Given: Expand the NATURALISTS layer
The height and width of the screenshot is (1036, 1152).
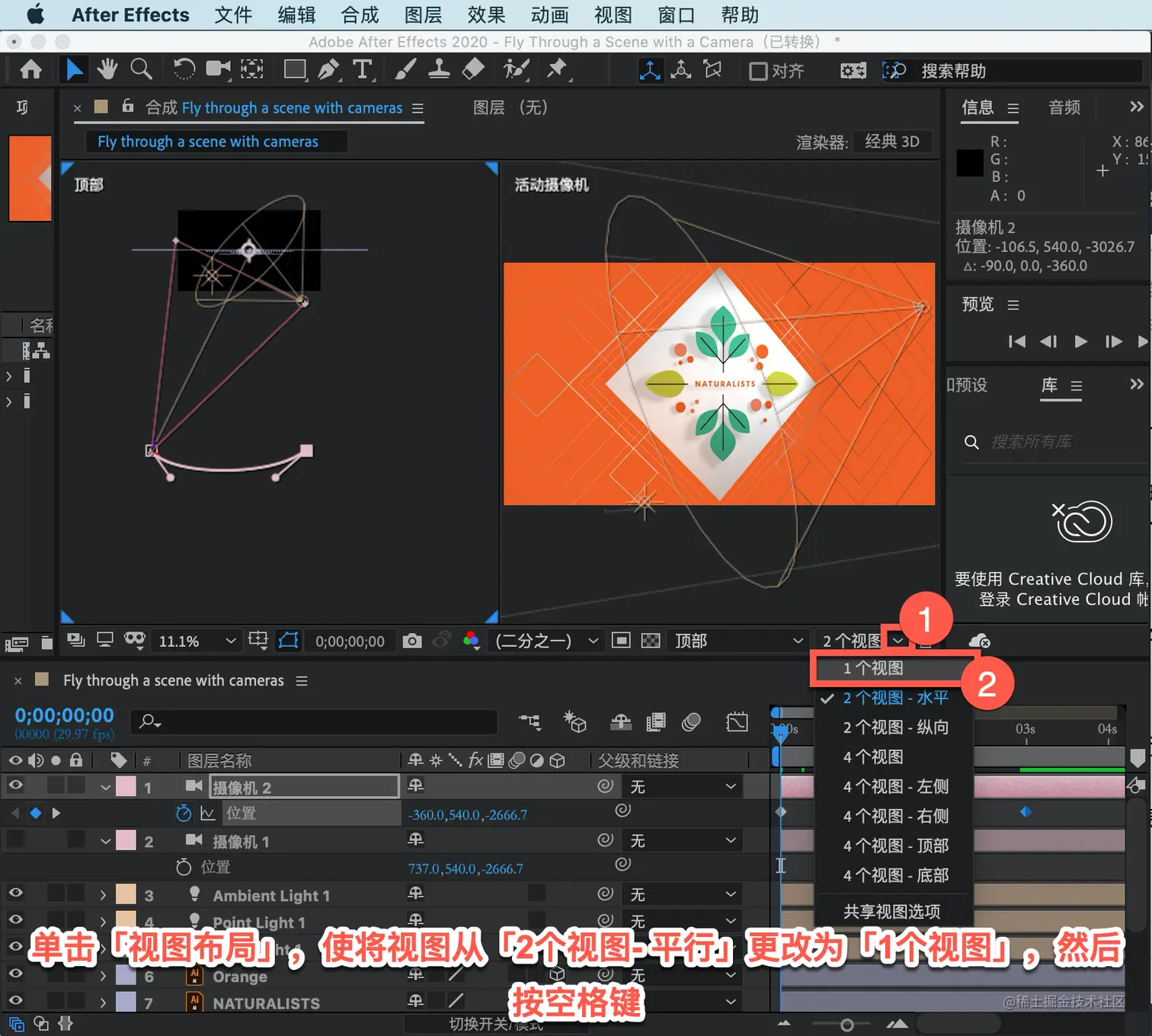Looking at the screenshot, I should (103, 1002).
